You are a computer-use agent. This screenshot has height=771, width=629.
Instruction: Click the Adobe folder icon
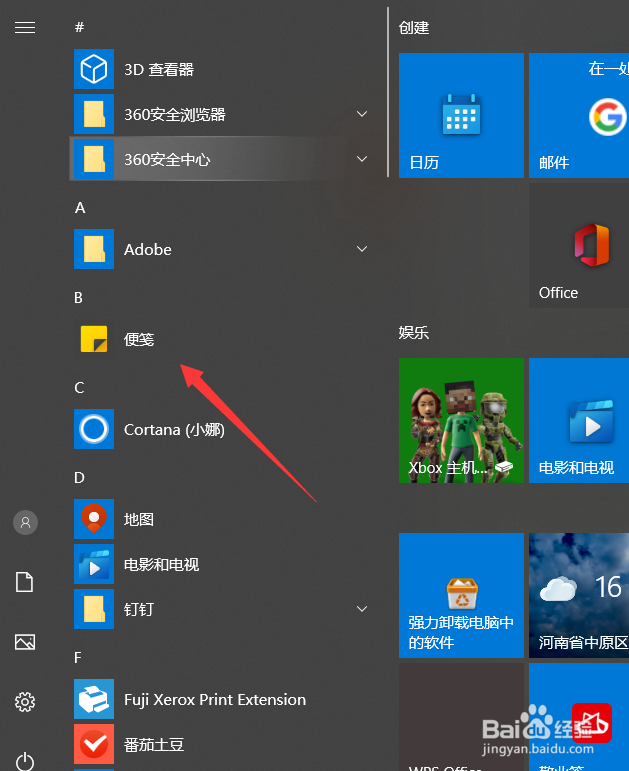(94, 249)
